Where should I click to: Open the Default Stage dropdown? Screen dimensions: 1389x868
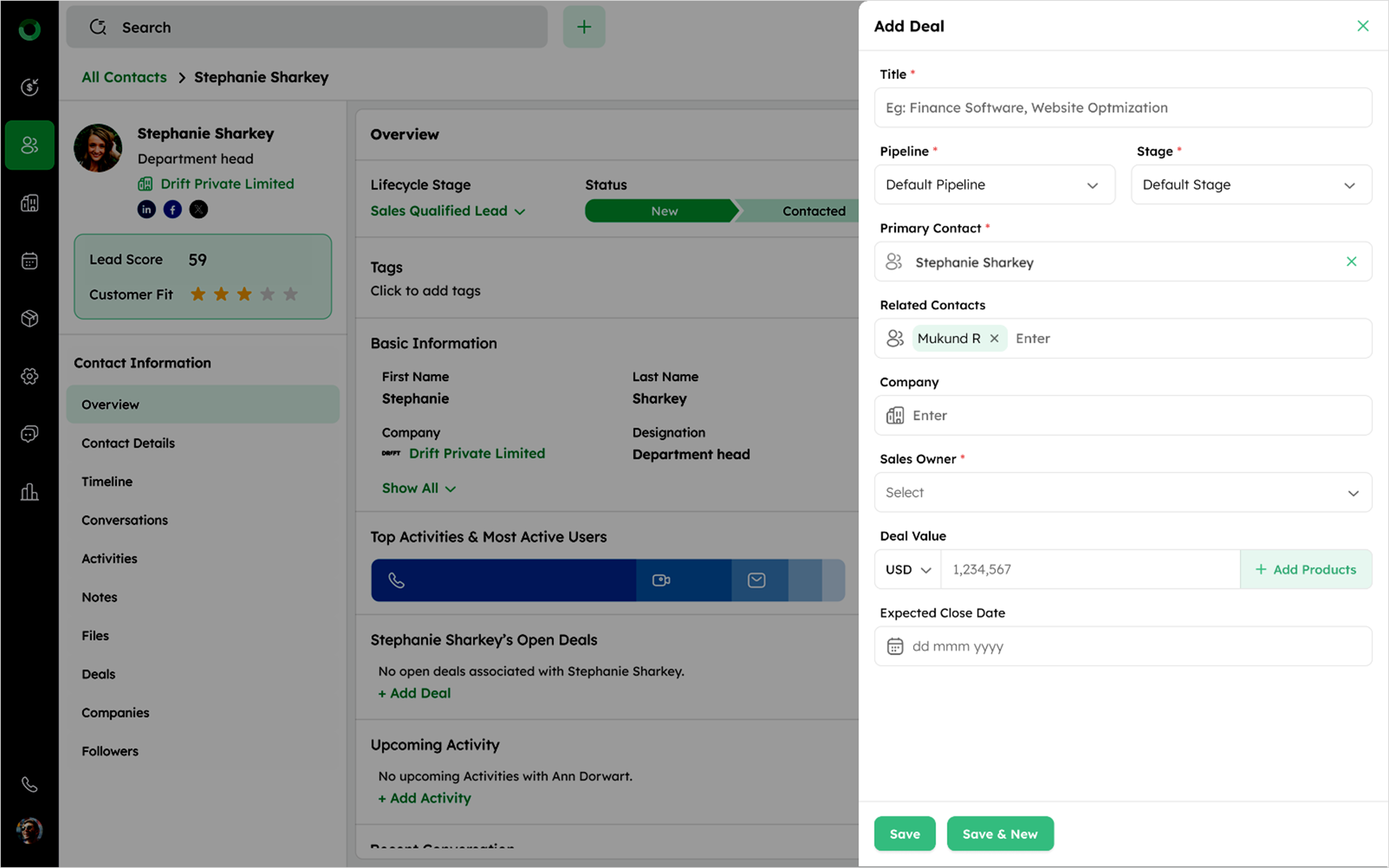pyautogui.click(x=1251, y=185)
